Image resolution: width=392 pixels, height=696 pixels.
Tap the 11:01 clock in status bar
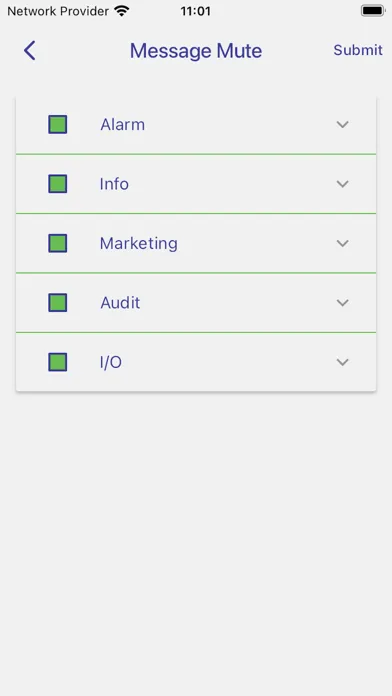click(196, 11)
